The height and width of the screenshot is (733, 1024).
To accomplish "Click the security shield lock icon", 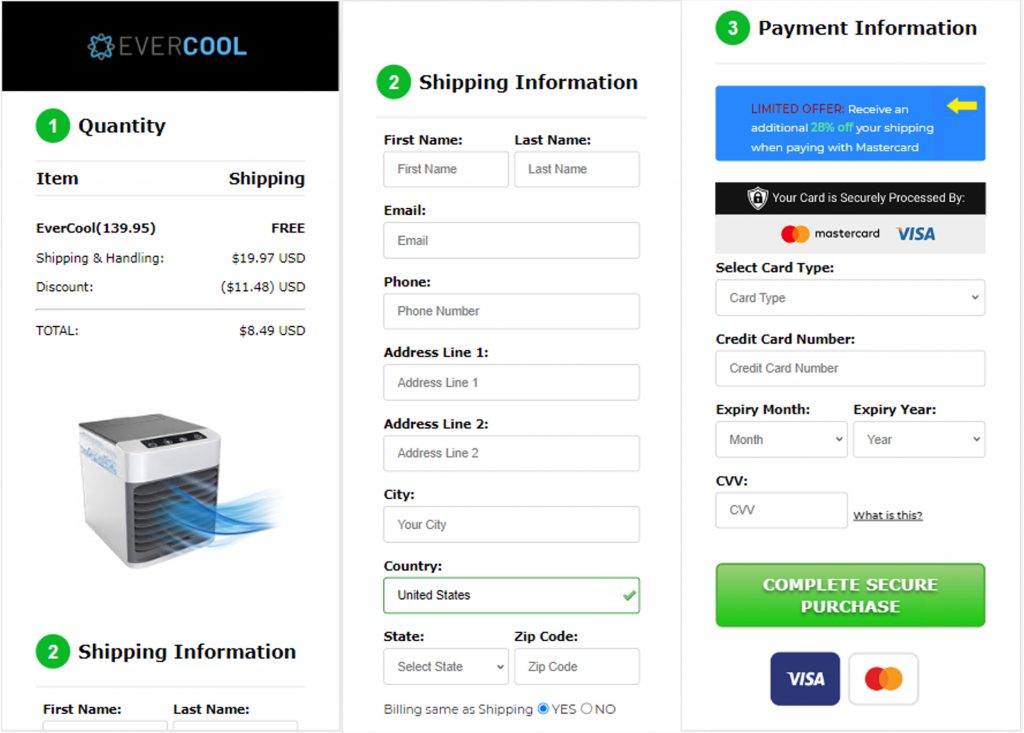I will (758, 198).
